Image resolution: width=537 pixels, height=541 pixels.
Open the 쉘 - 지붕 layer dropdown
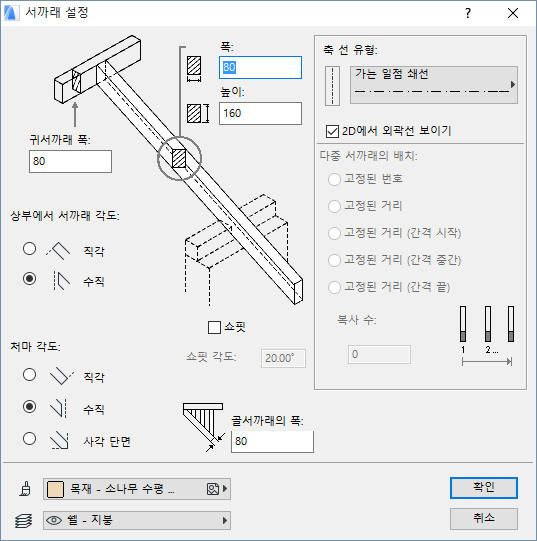137,520
